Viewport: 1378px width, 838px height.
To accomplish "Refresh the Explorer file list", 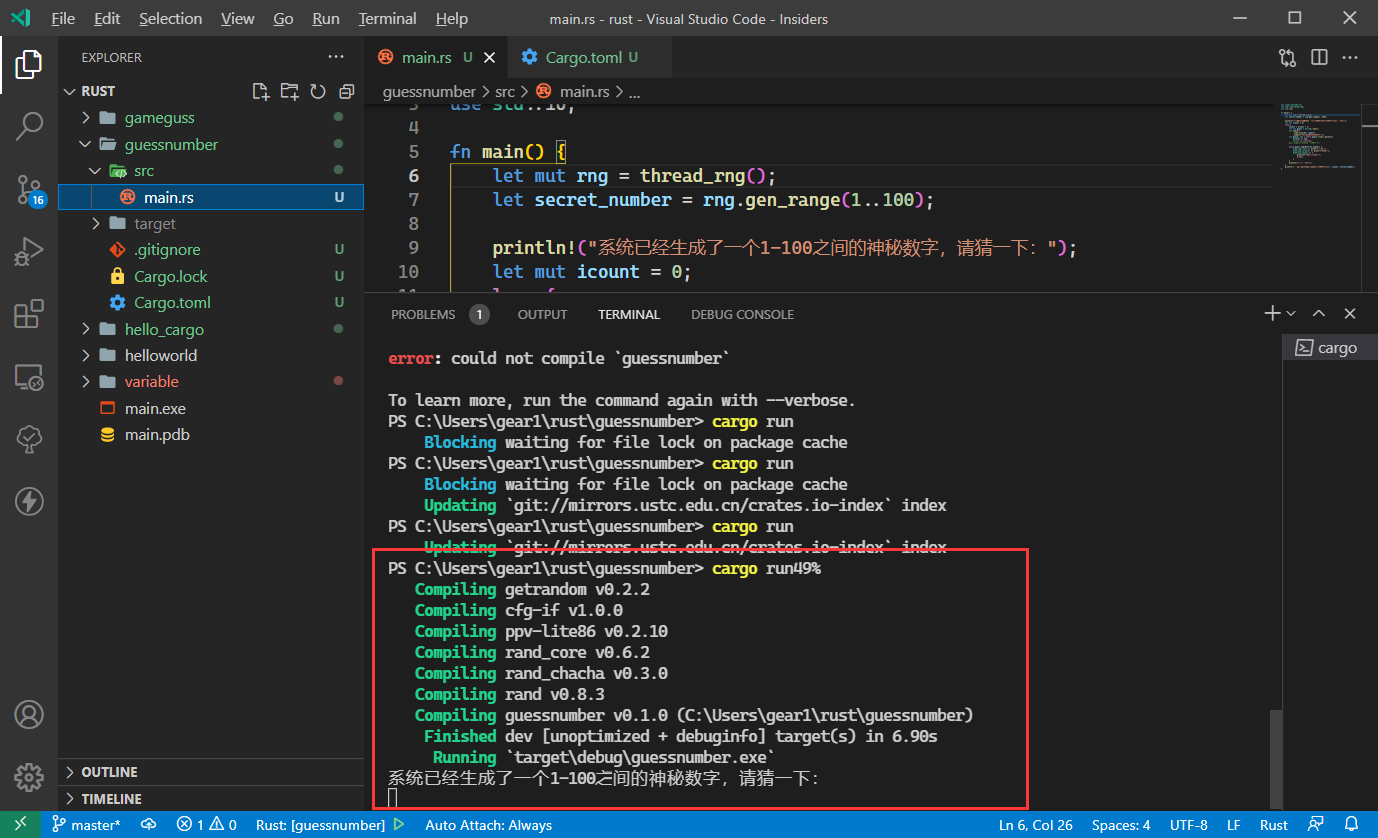I will pos(318,91).
